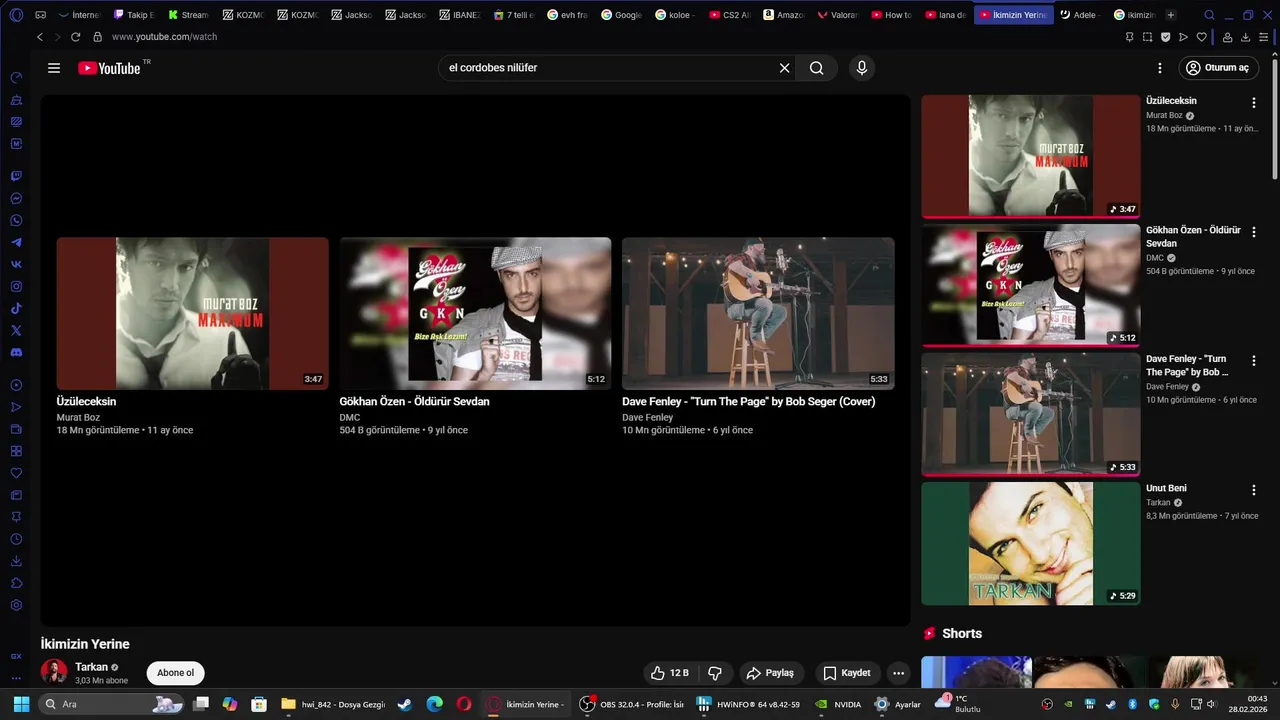This screenshot has height=720, width=1280.
Task: Like the video with thumbs-up button
Action: click(669, 673)
